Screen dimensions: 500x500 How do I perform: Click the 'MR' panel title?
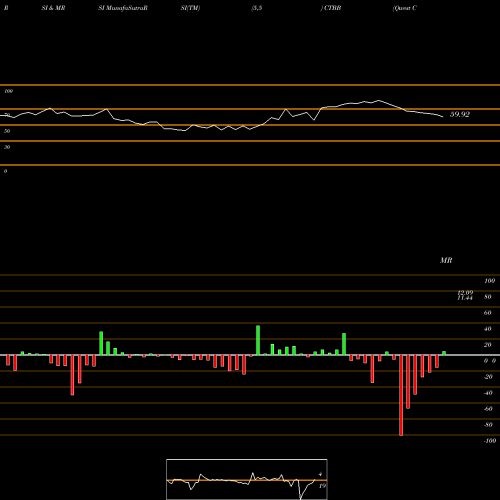[x=446, y=260]
